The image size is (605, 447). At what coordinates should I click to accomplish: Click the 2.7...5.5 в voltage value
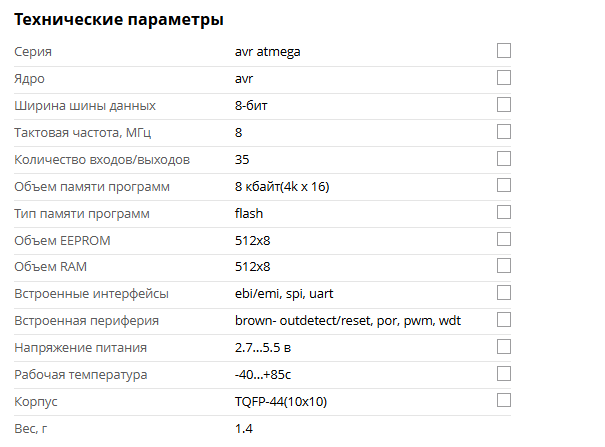263,348
